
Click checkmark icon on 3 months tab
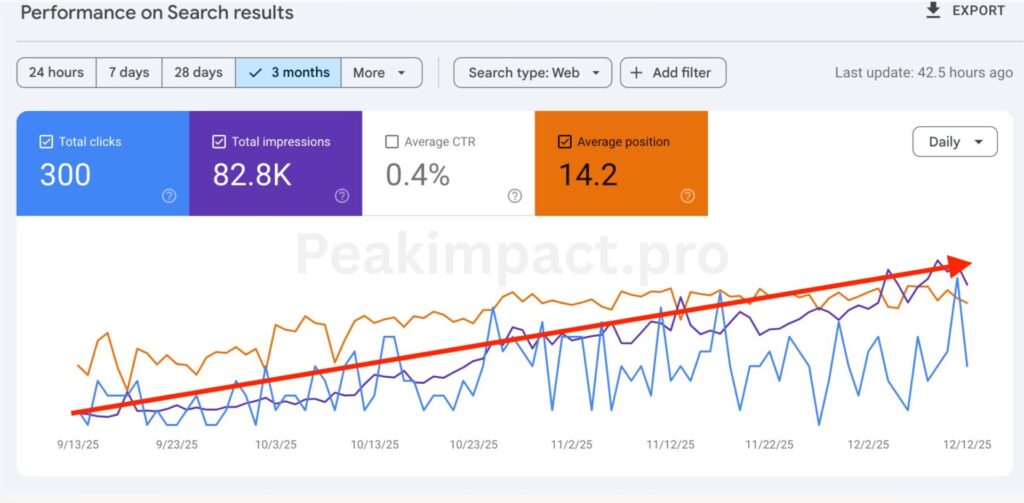pos(256,73)
